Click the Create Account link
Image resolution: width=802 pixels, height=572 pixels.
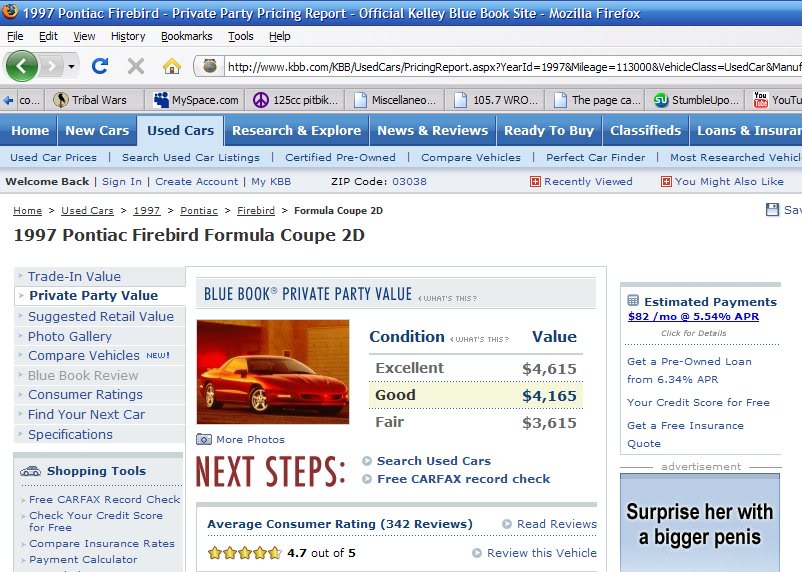click(x=196, y=182)
